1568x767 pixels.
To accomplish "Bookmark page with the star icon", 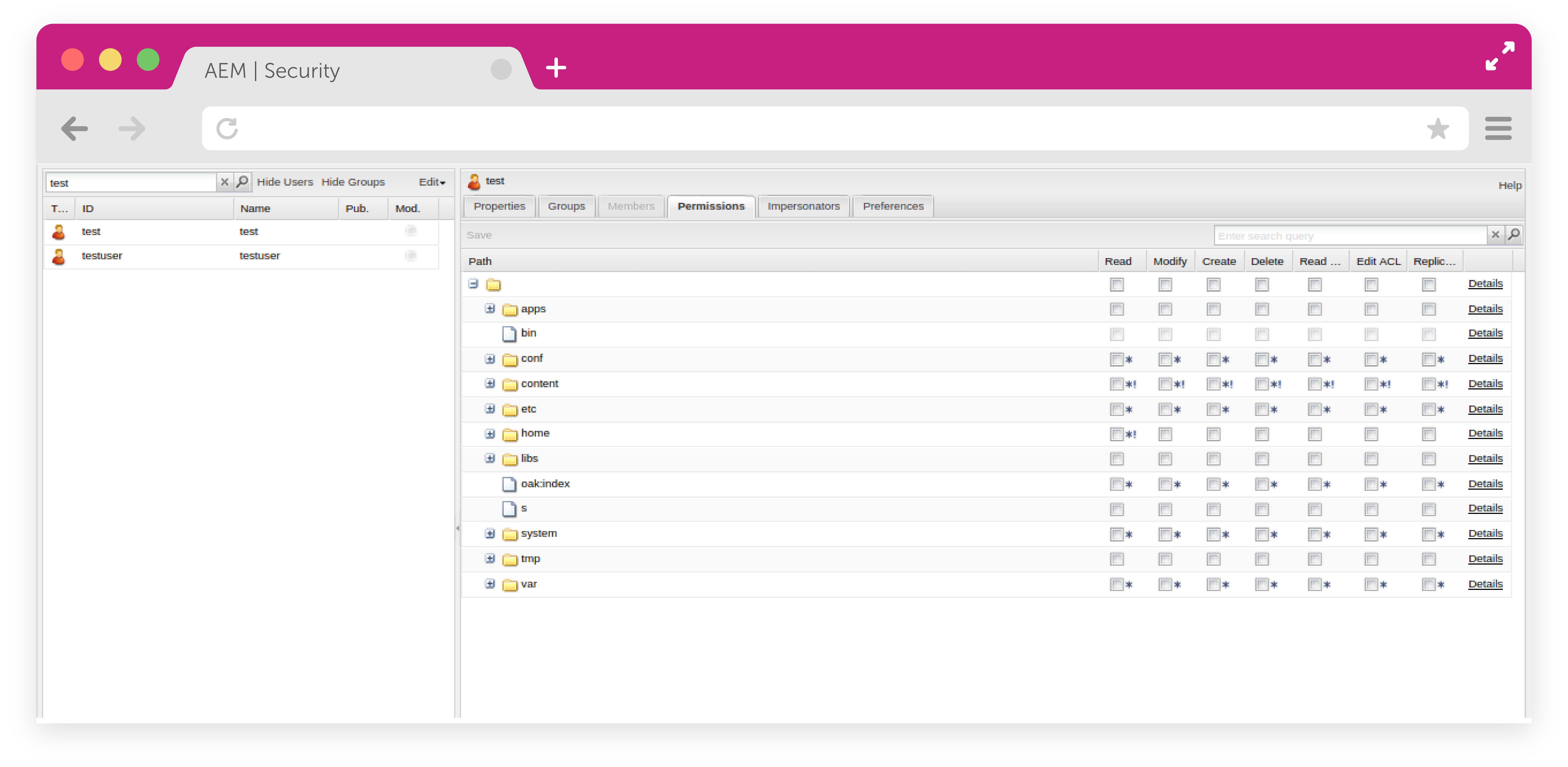I will 1438,129.
